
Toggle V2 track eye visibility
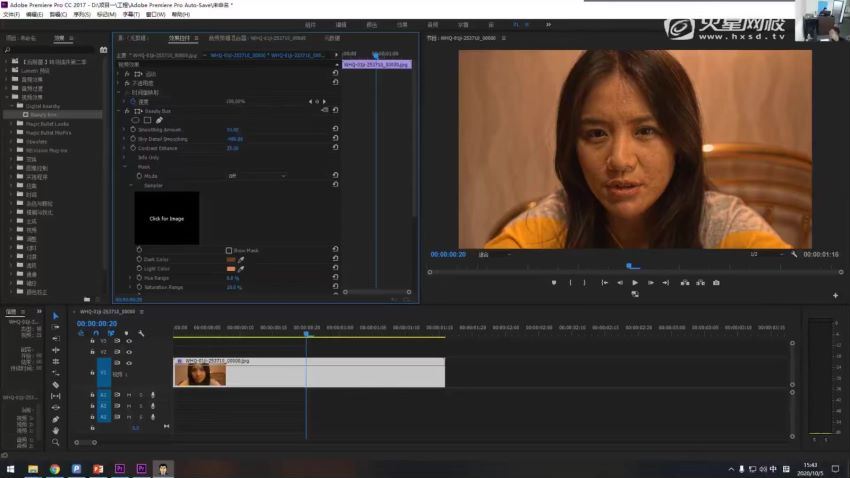(x=129, y=352)
